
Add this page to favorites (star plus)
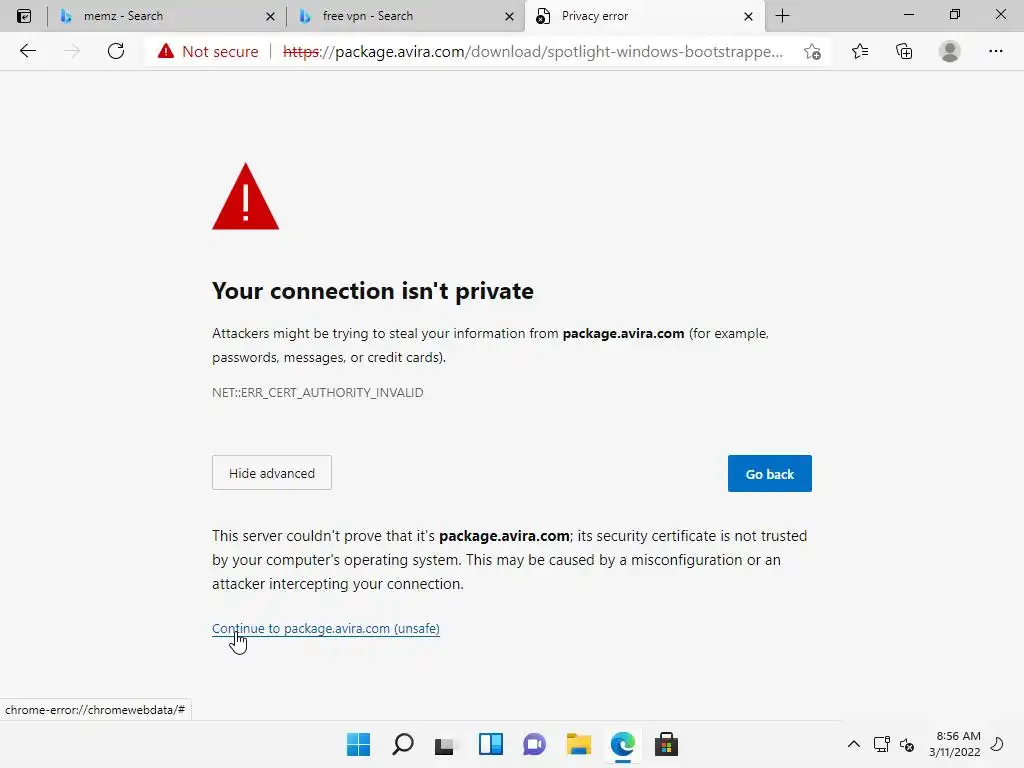(812, 51)
